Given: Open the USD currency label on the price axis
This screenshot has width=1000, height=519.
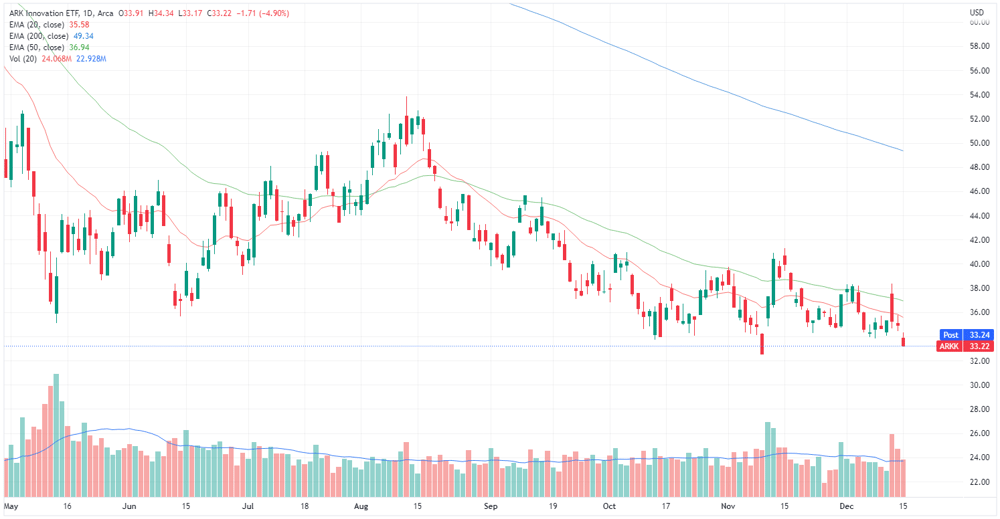Looking at the screenshot, I should tap(976, 12).
